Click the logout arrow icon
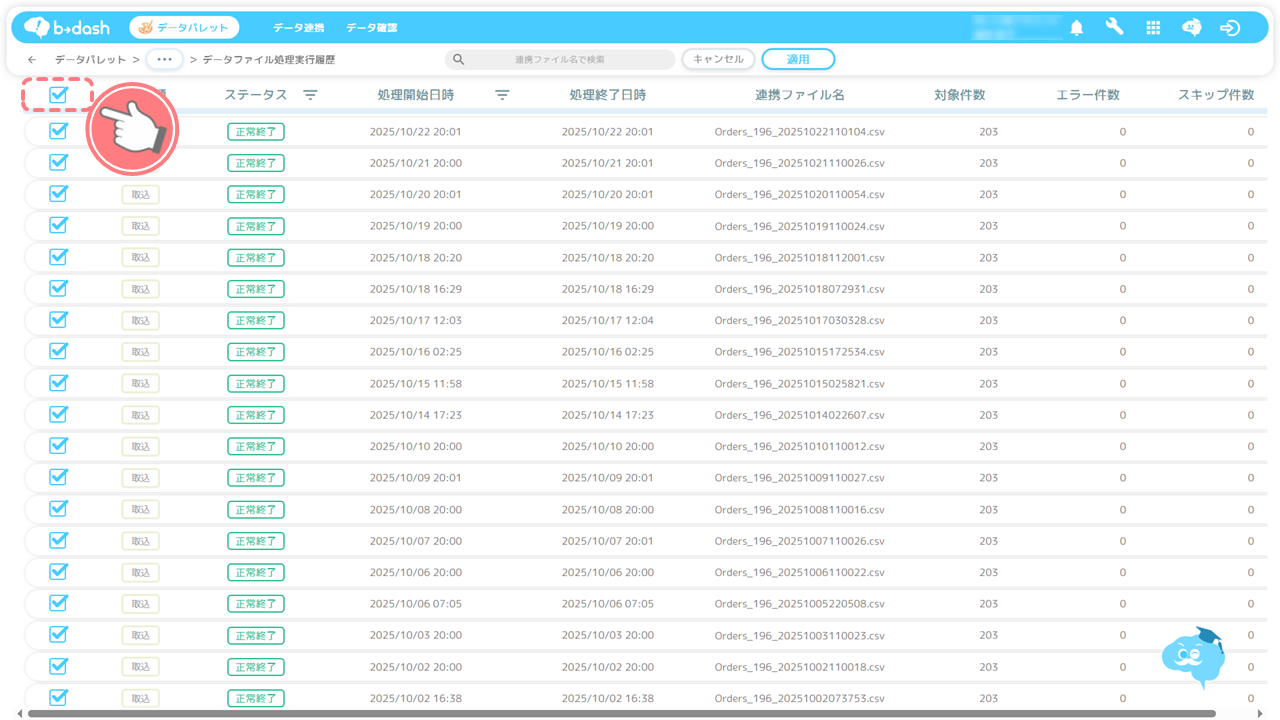 tap(1230, 28)
